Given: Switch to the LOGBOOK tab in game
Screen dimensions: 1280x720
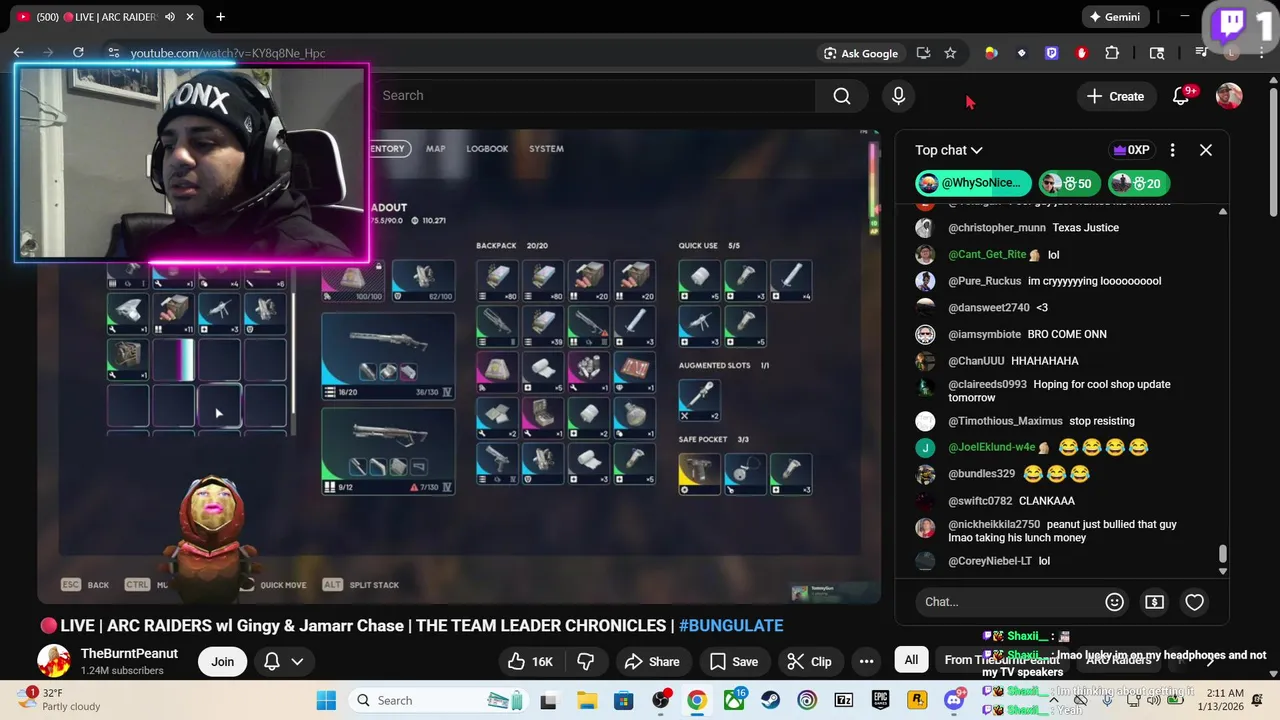Looking at the screenshot, I should [x=487, y=149].
